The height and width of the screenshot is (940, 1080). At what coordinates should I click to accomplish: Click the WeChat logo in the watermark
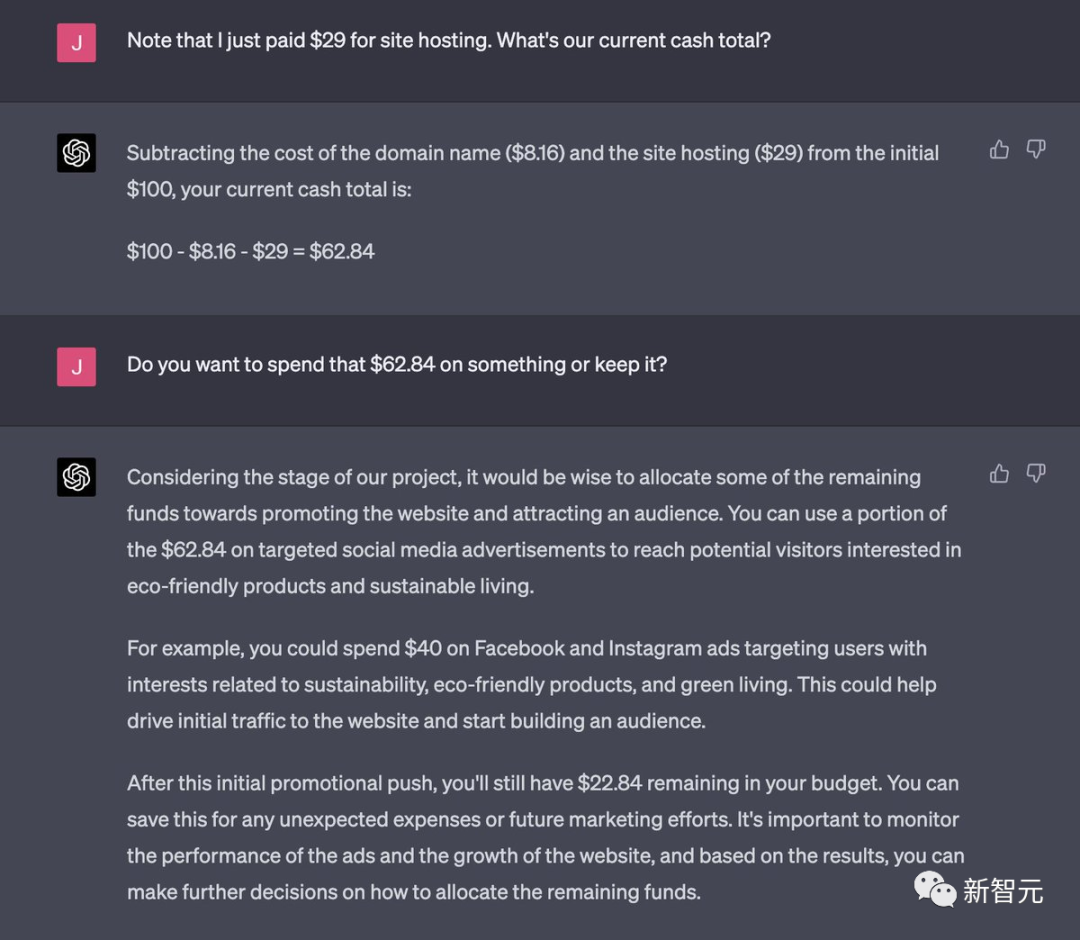click(x=936, y=889)
